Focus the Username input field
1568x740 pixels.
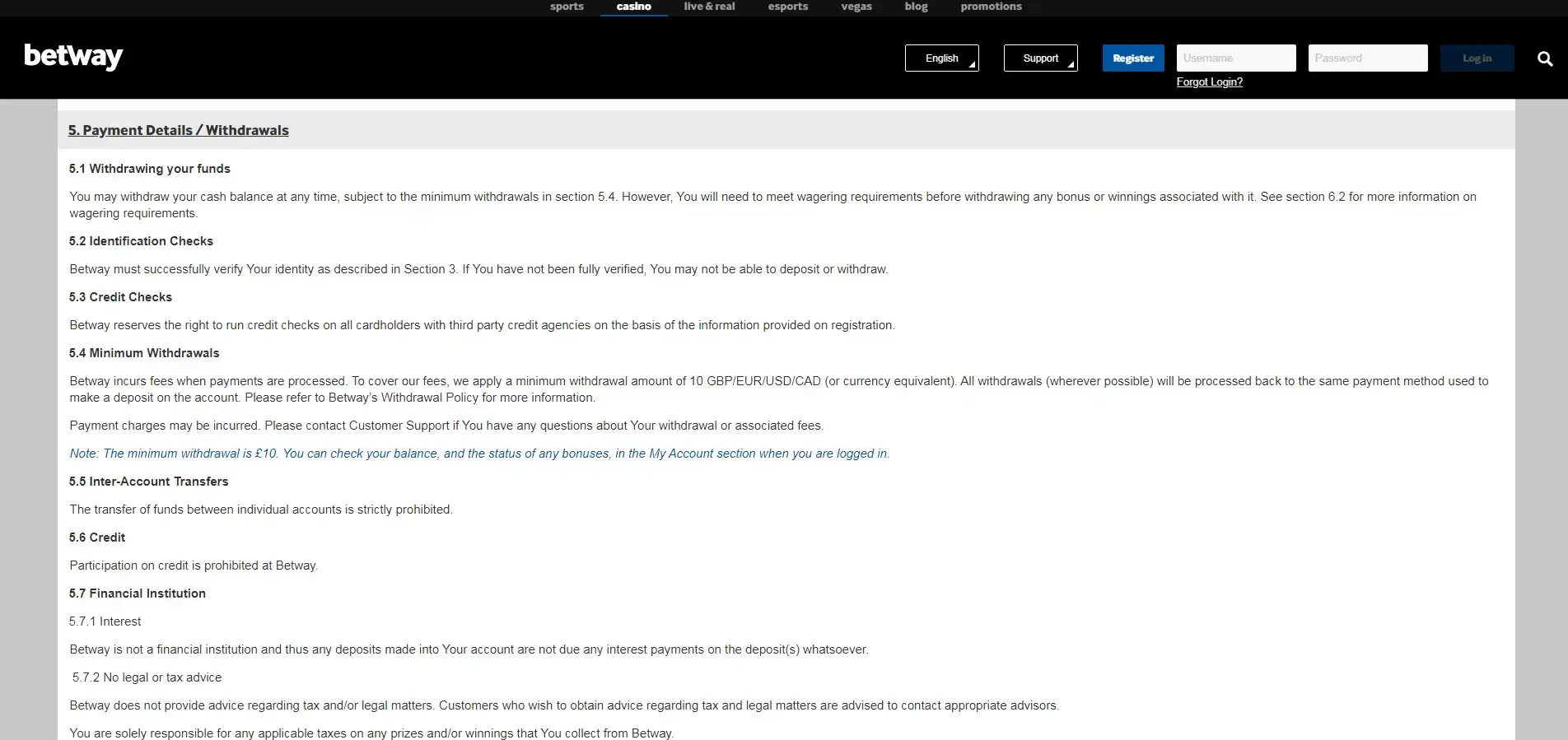coord(1236,58)
